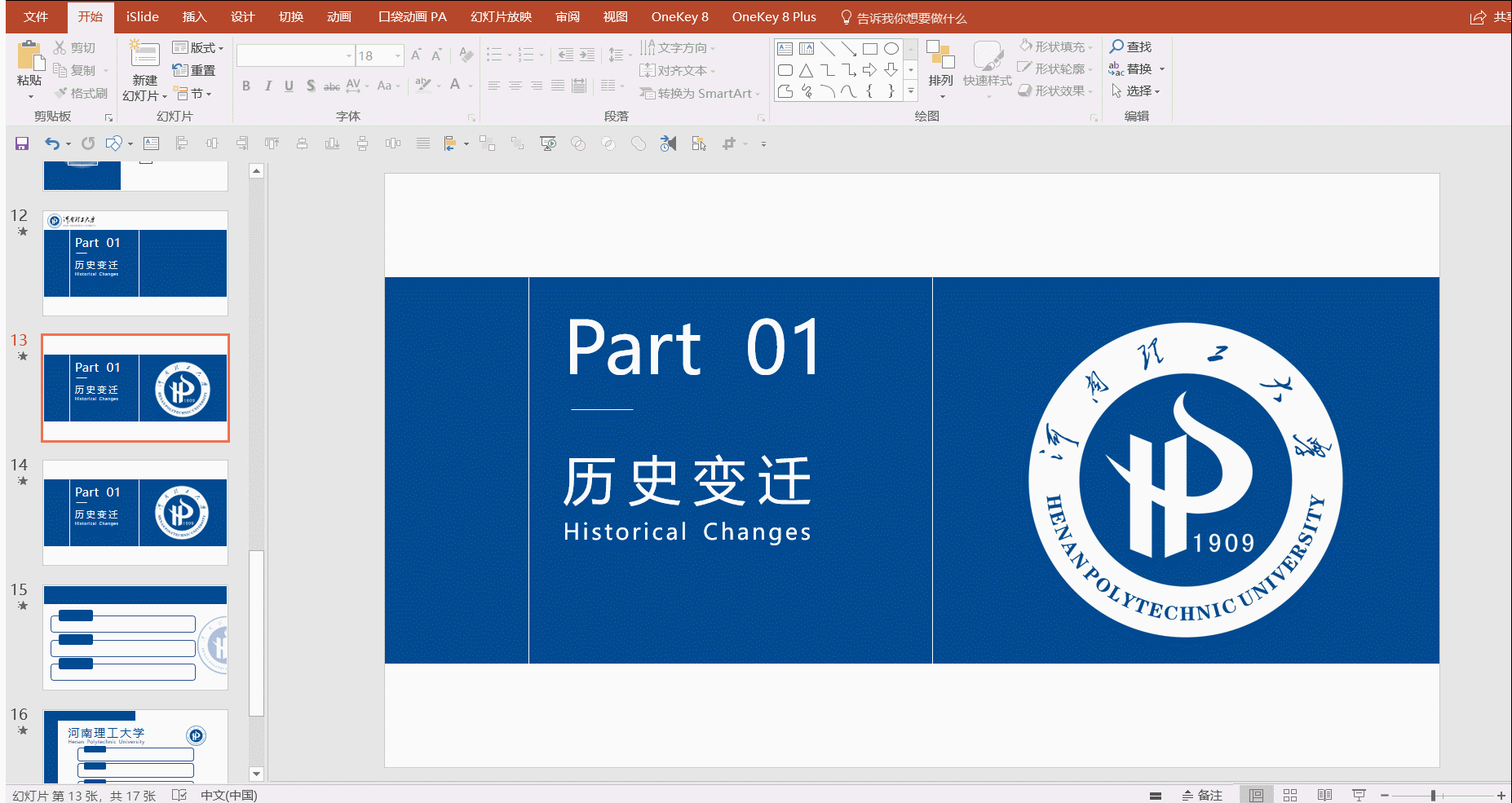Switch to the 插入 ribbon tab
This screenshot has height=803, width=1512.
(194, 16)
